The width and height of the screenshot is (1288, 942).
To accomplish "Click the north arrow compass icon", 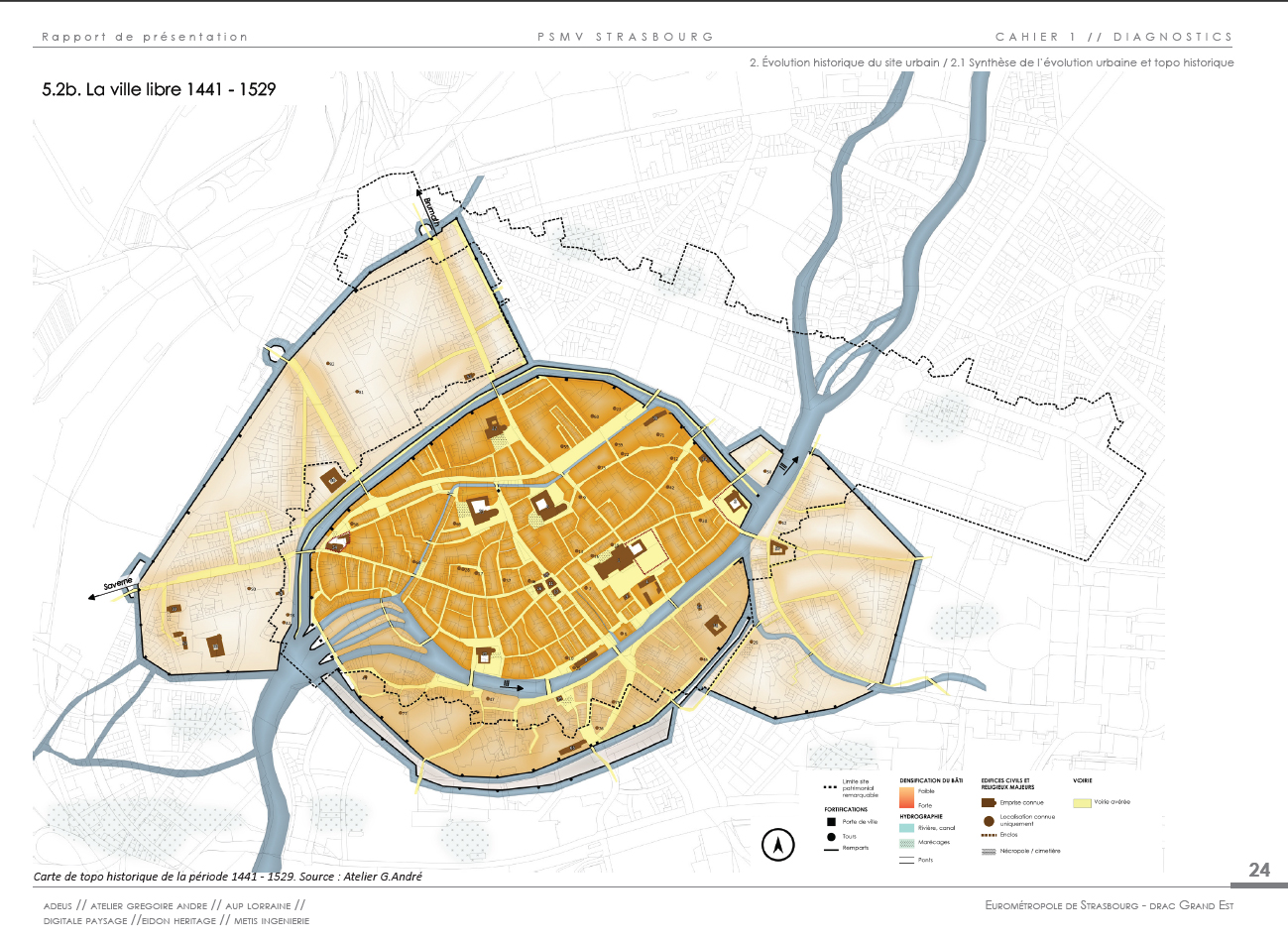I will tap(778, 845).
